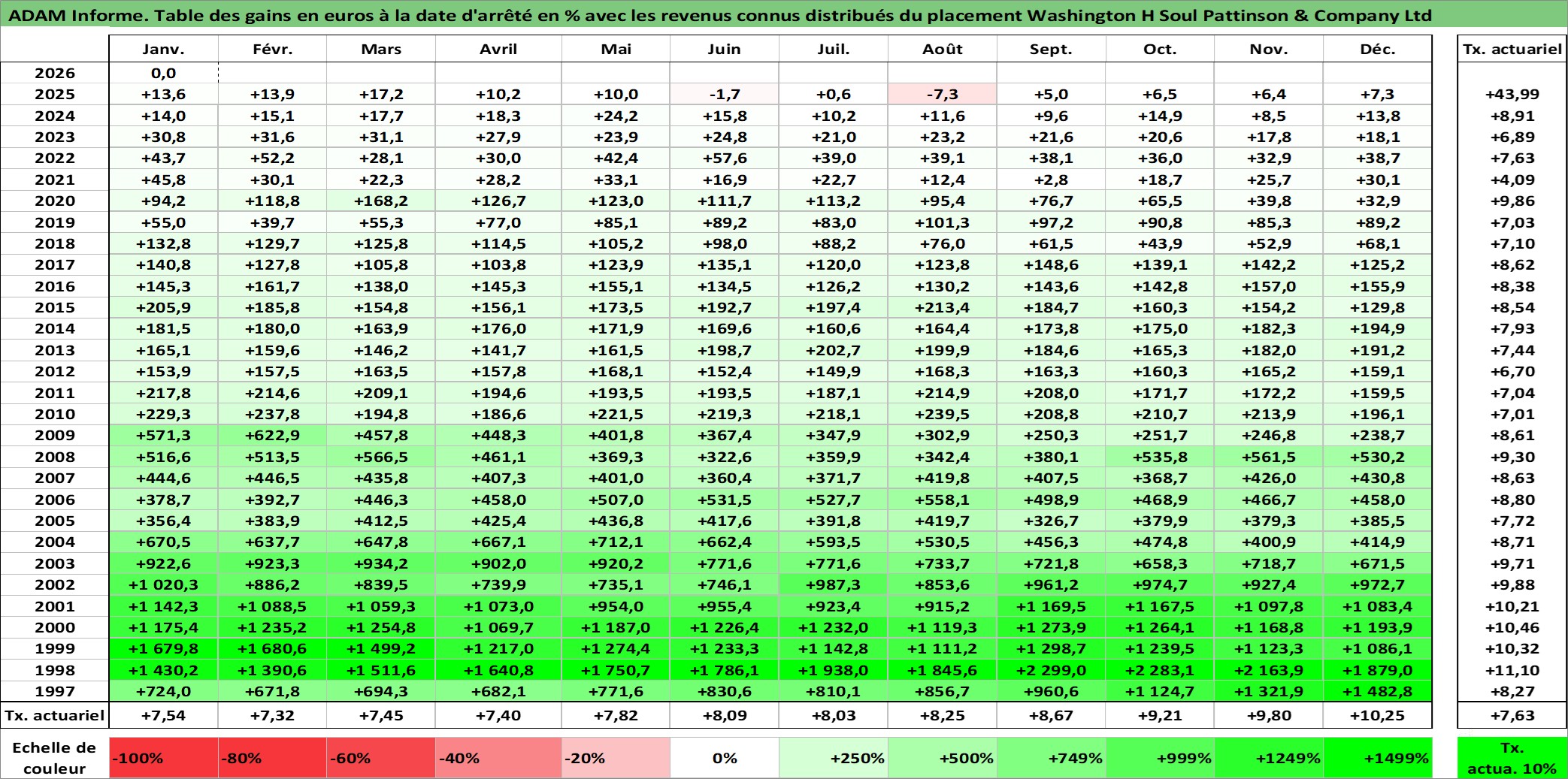The width and height of the screenshot is (1568, 779).
Task: Select the 'Tx. actuariel' header of the right-hand column
Action: pyautogui.click(x=1512, y=49)
